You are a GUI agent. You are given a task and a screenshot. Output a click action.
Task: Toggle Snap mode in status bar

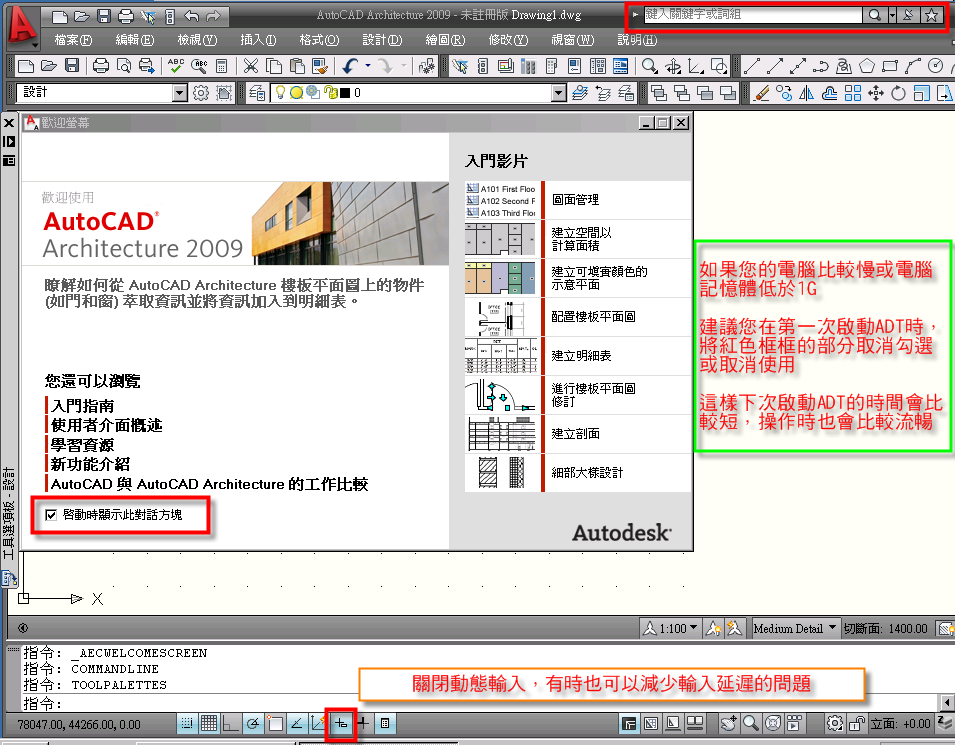(187, 724)
